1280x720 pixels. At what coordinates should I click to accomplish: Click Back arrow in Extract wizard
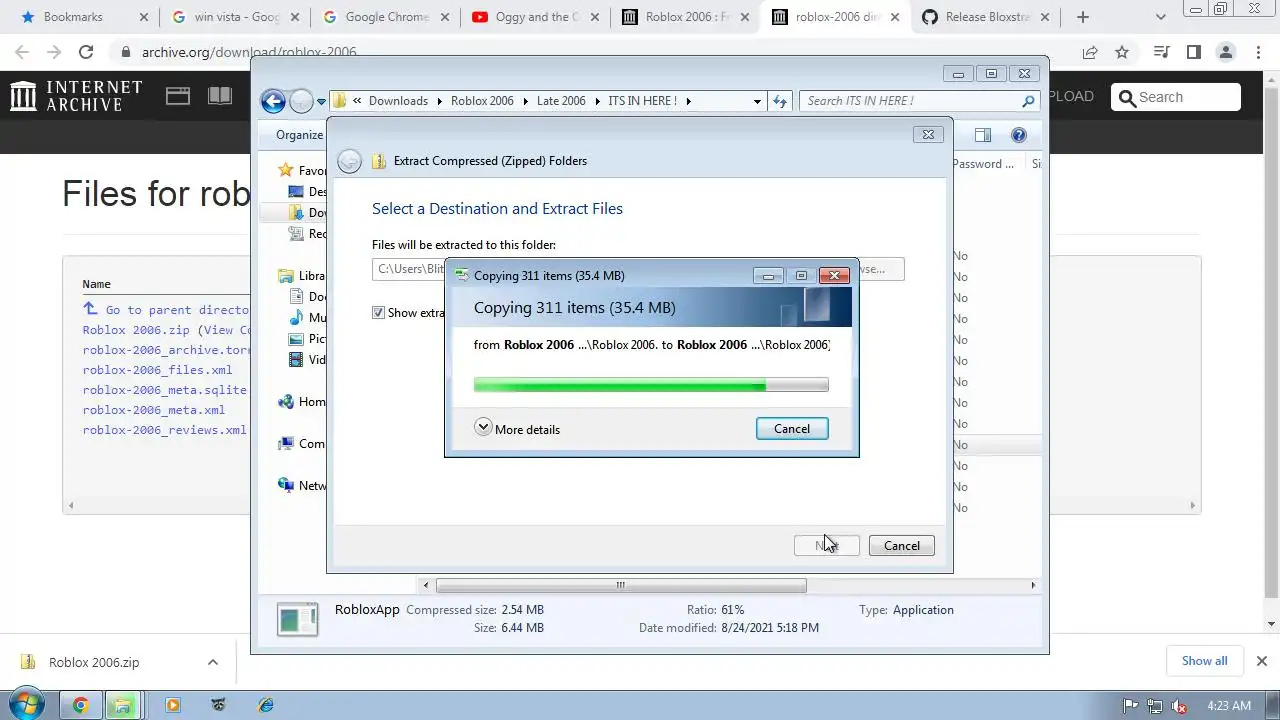349,161
